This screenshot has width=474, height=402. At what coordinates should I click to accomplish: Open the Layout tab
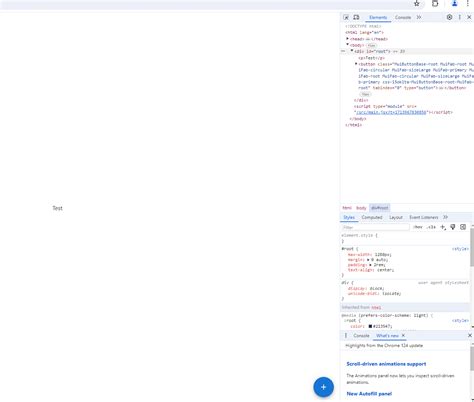396,217
